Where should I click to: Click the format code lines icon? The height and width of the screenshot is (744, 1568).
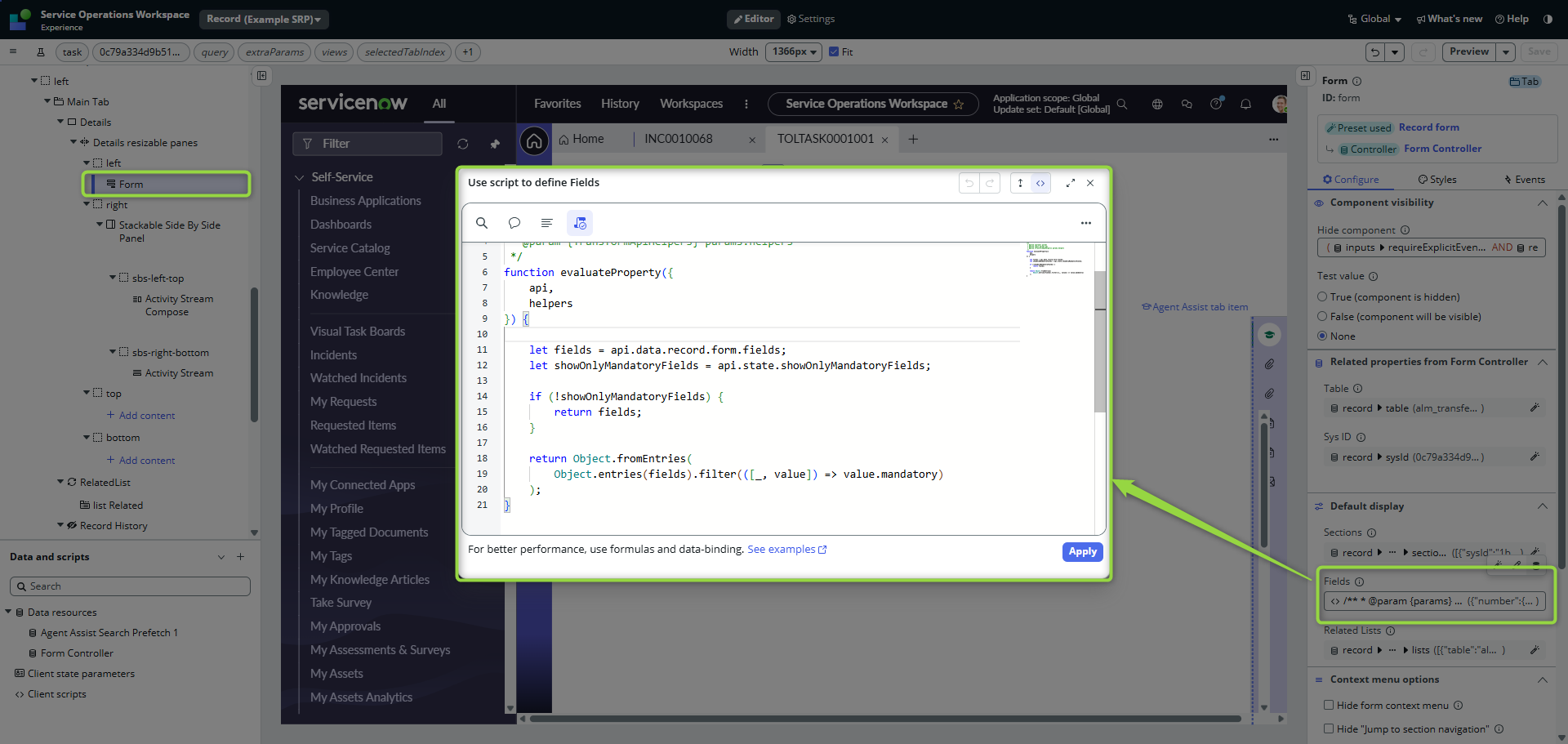click(547, 223)
